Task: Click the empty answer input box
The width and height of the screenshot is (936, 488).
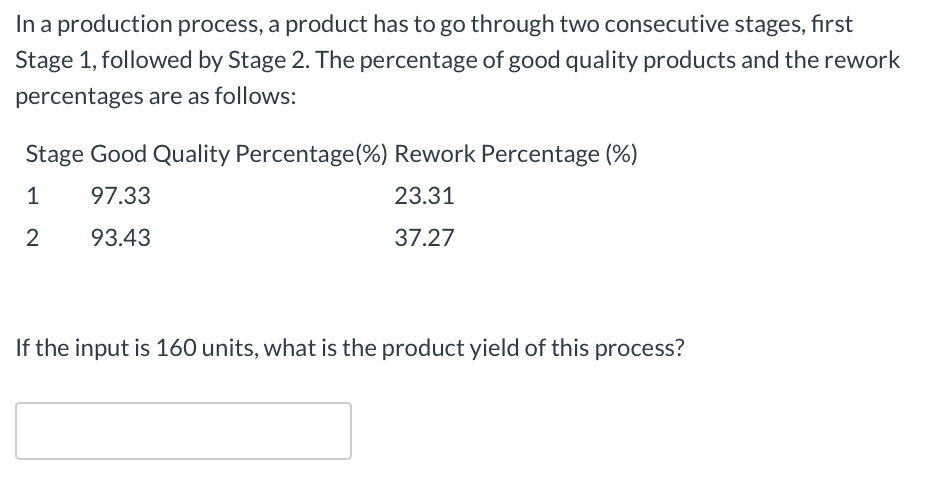Action: [183, 431]
